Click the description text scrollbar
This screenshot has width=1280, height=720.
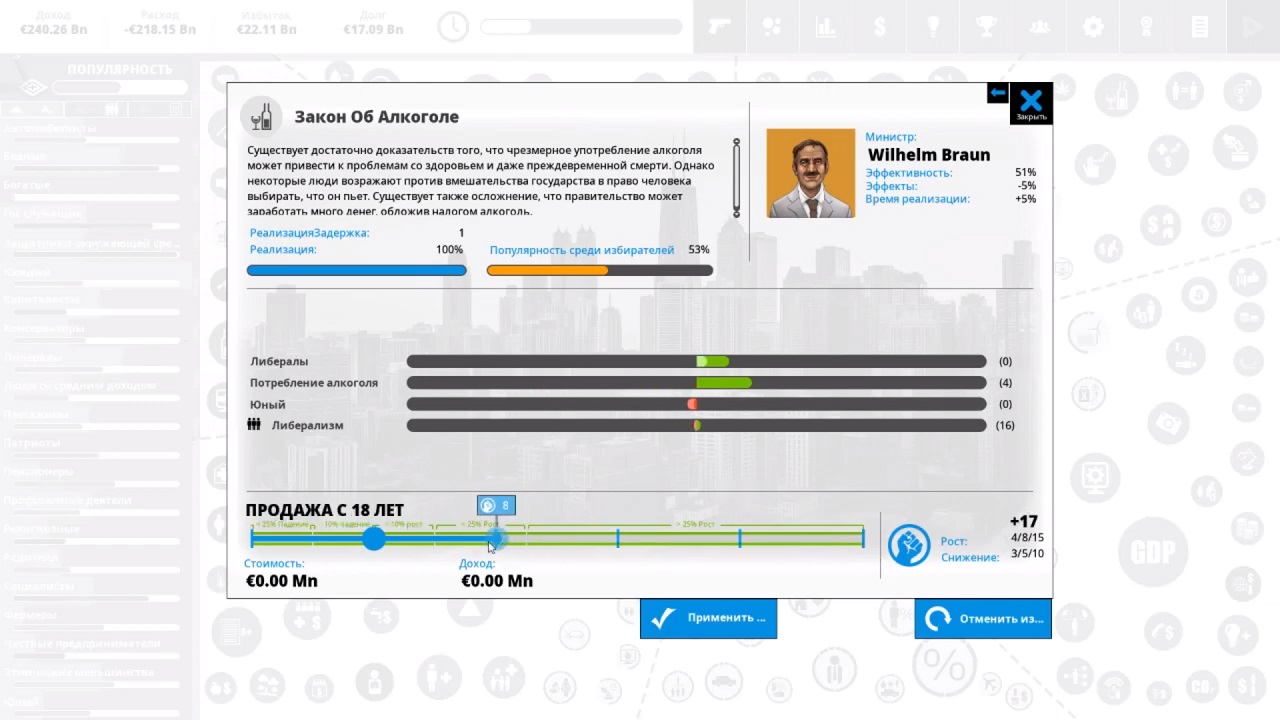pos(736,178)
